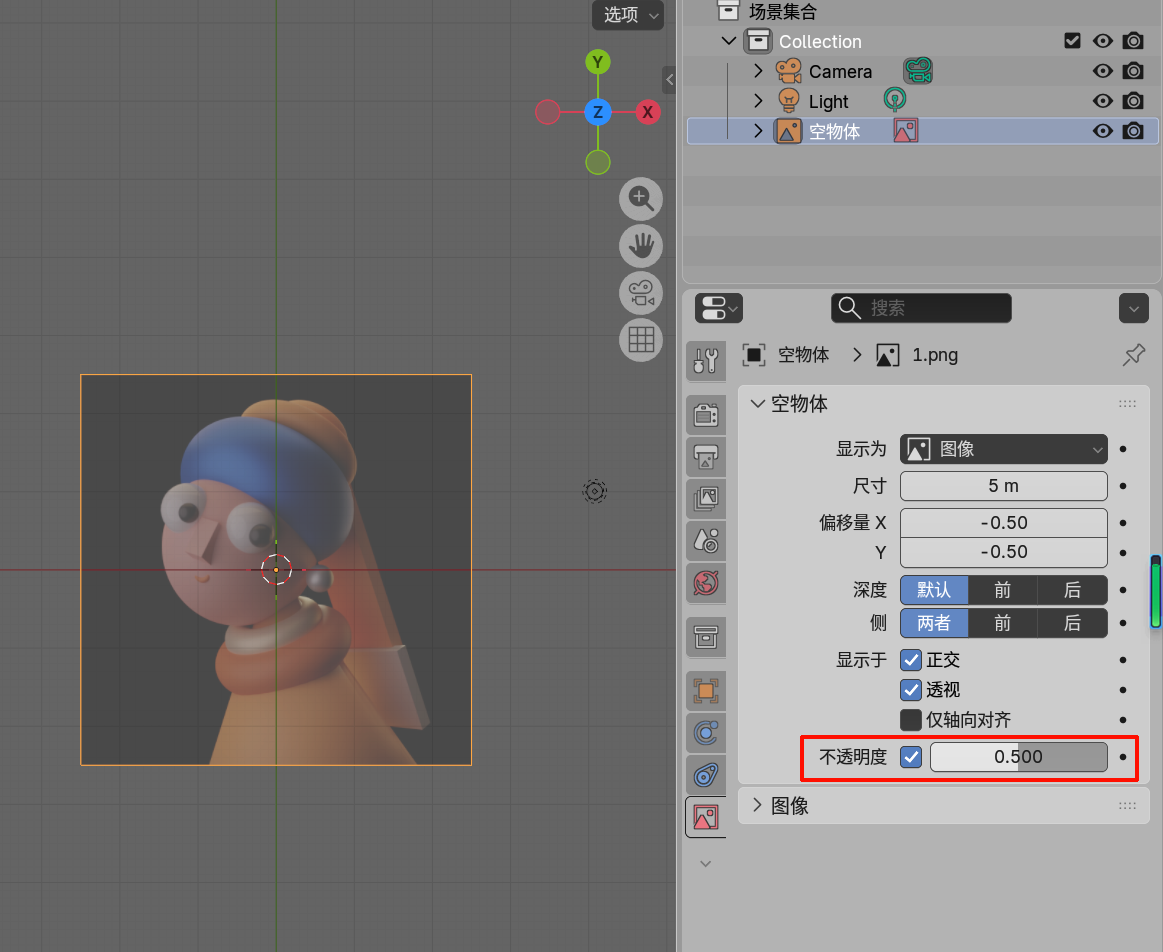
Task: Disable Collection in renders icon
Action: [1133, 41]
